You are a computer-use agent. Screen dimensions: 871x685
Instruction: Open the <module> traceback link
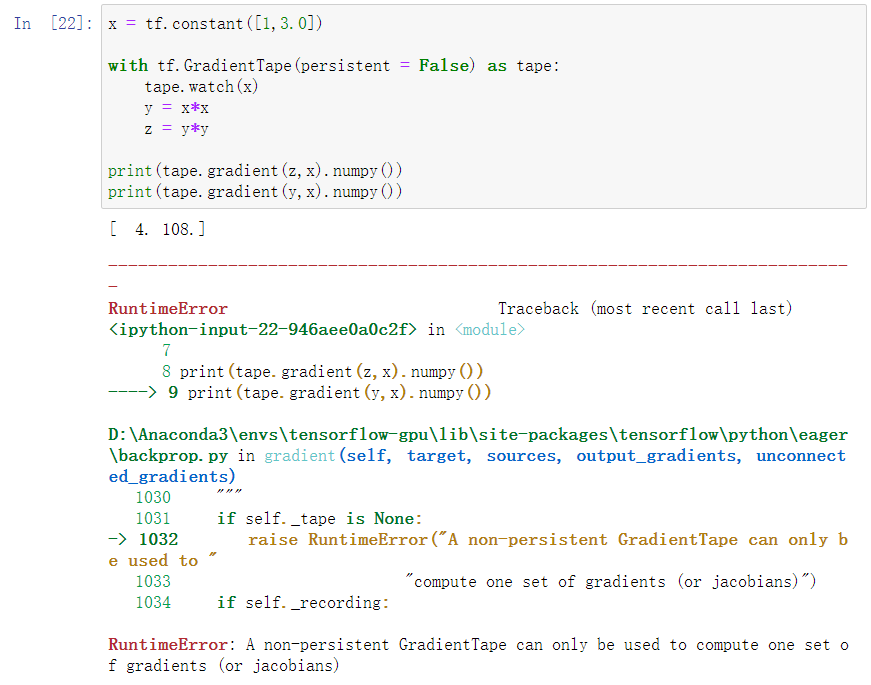point(489,329)
